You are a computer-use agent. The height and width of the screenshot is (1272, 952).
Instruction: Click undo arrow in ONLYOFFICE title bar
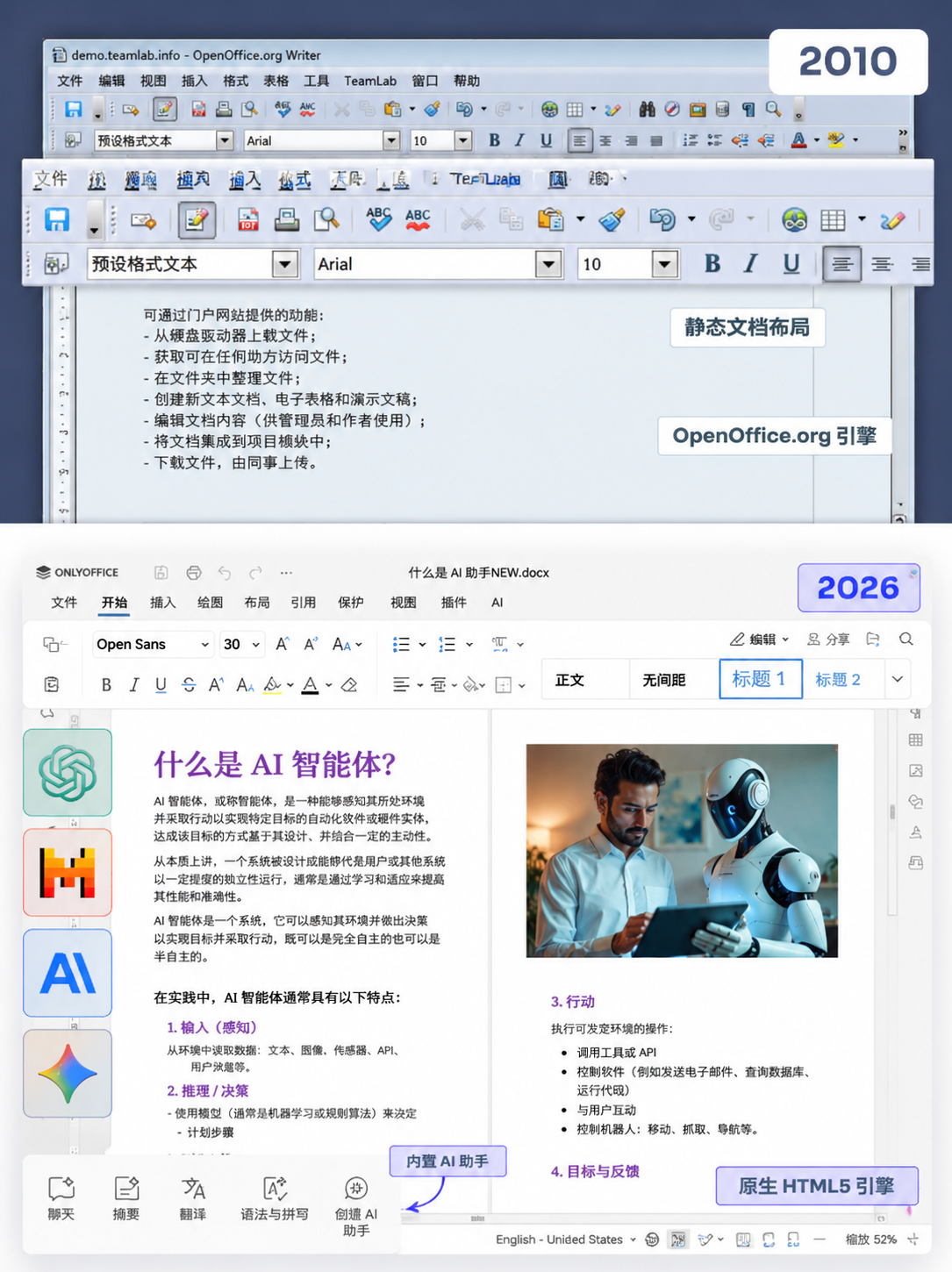[x=225, y=573]
